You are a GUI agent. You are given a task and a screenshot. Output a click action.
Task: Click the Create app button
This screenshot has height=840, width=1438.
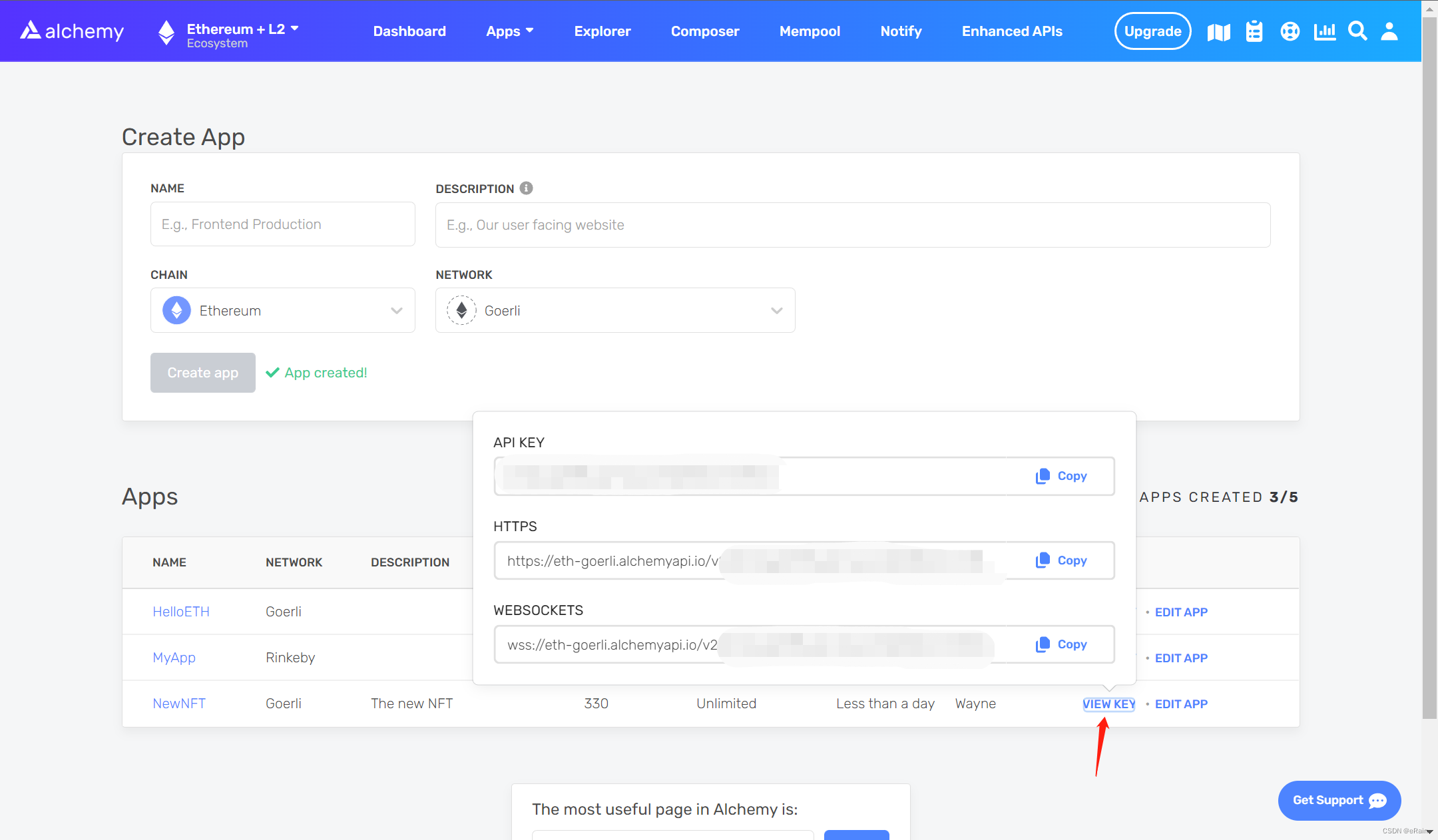203,373
